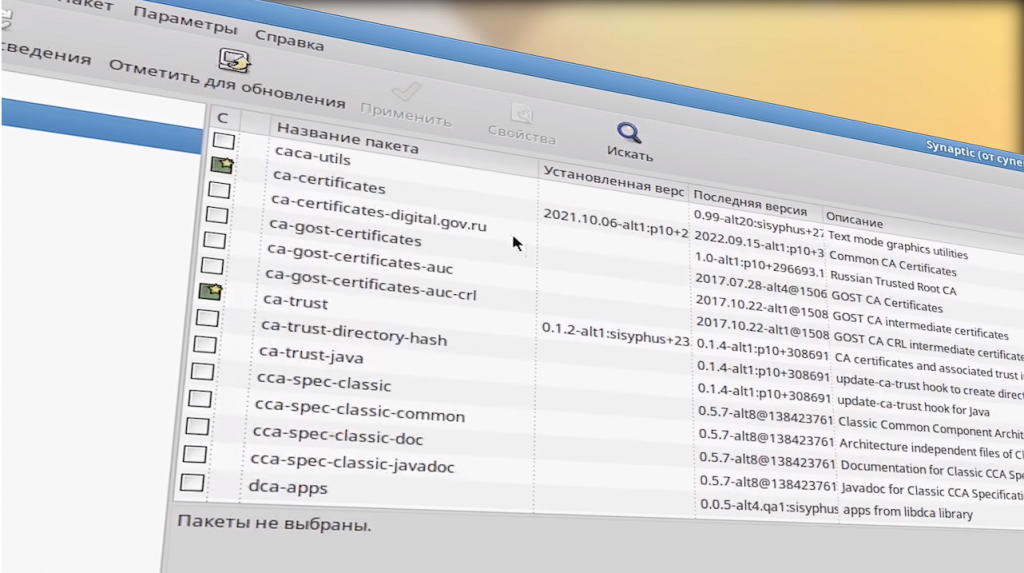Select the cca-spec-classic-doc package name
The image size is (1024, 573).
[x=338, y=436]
